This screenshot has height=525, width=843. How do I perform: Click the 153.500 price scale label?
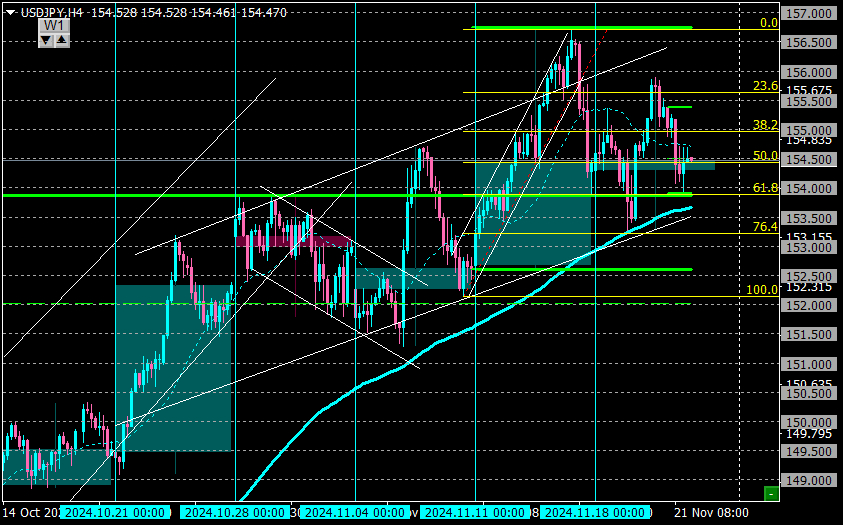(809, 218)
